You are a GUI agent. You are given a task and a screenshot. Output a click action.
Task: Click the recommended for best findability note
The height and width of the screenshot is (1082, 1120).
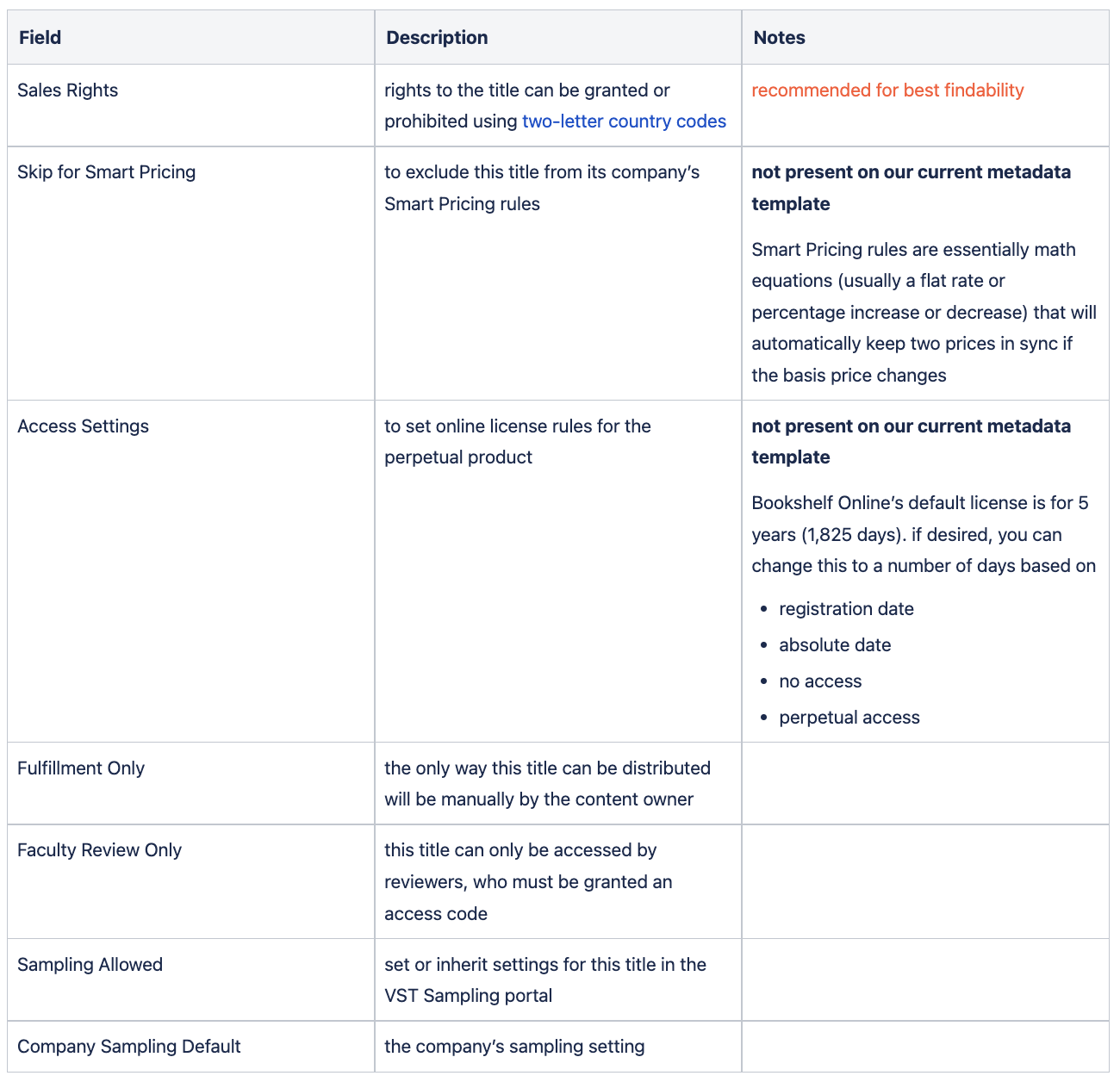click(887, 90)
